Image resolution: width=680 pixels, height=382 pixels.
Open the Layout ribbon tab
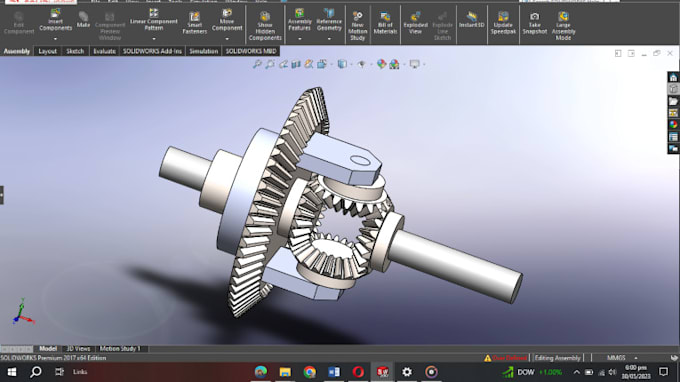pos(47,51)
